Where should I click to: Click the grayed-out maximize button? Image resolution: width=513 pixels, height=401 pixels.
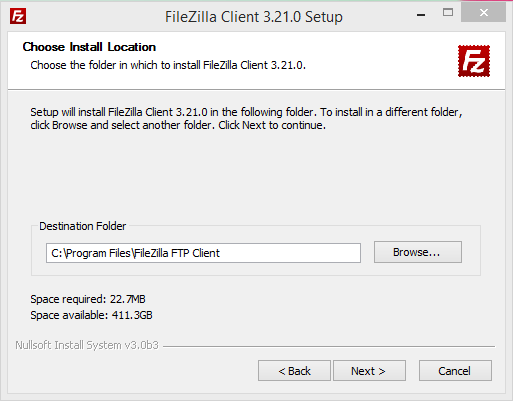[448, 13]
